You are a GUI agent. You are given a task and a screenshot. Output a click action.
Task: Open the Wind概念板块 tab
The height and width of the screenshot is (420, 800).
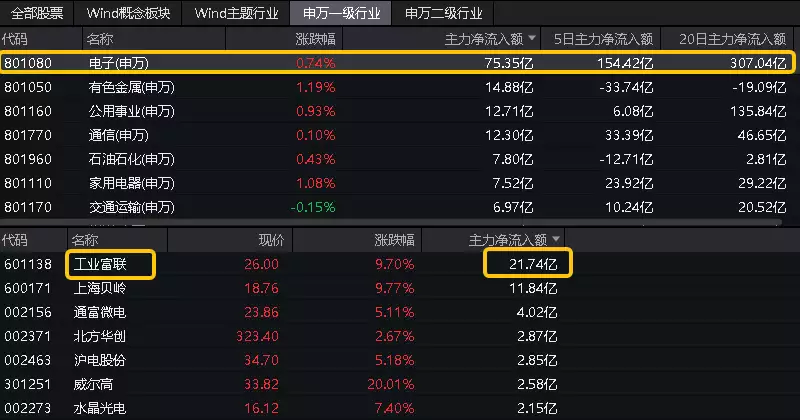click(x=128, y=13)
